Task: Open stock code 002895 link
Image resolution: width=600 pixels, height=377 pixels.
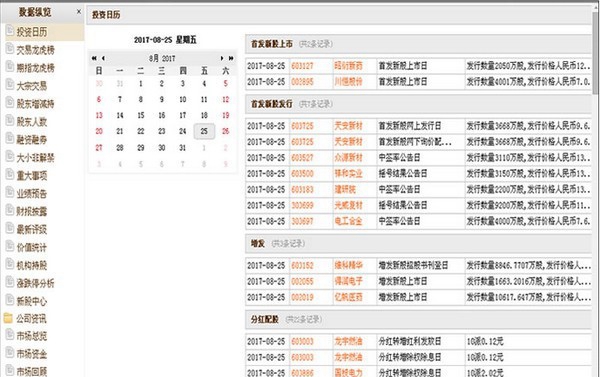Action: coord(302,82)
